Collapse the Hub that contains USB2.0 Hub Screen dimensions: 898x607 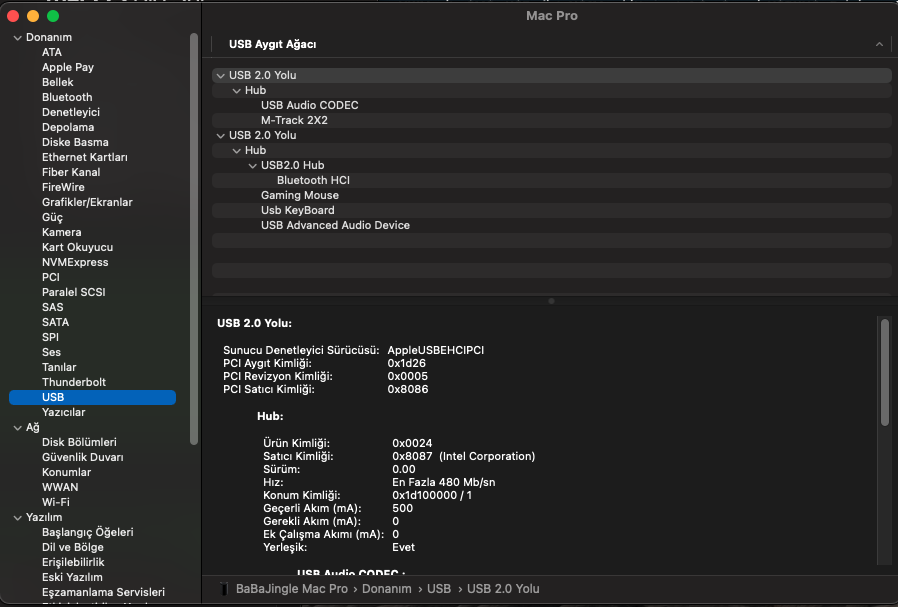(x=237, y=151)
